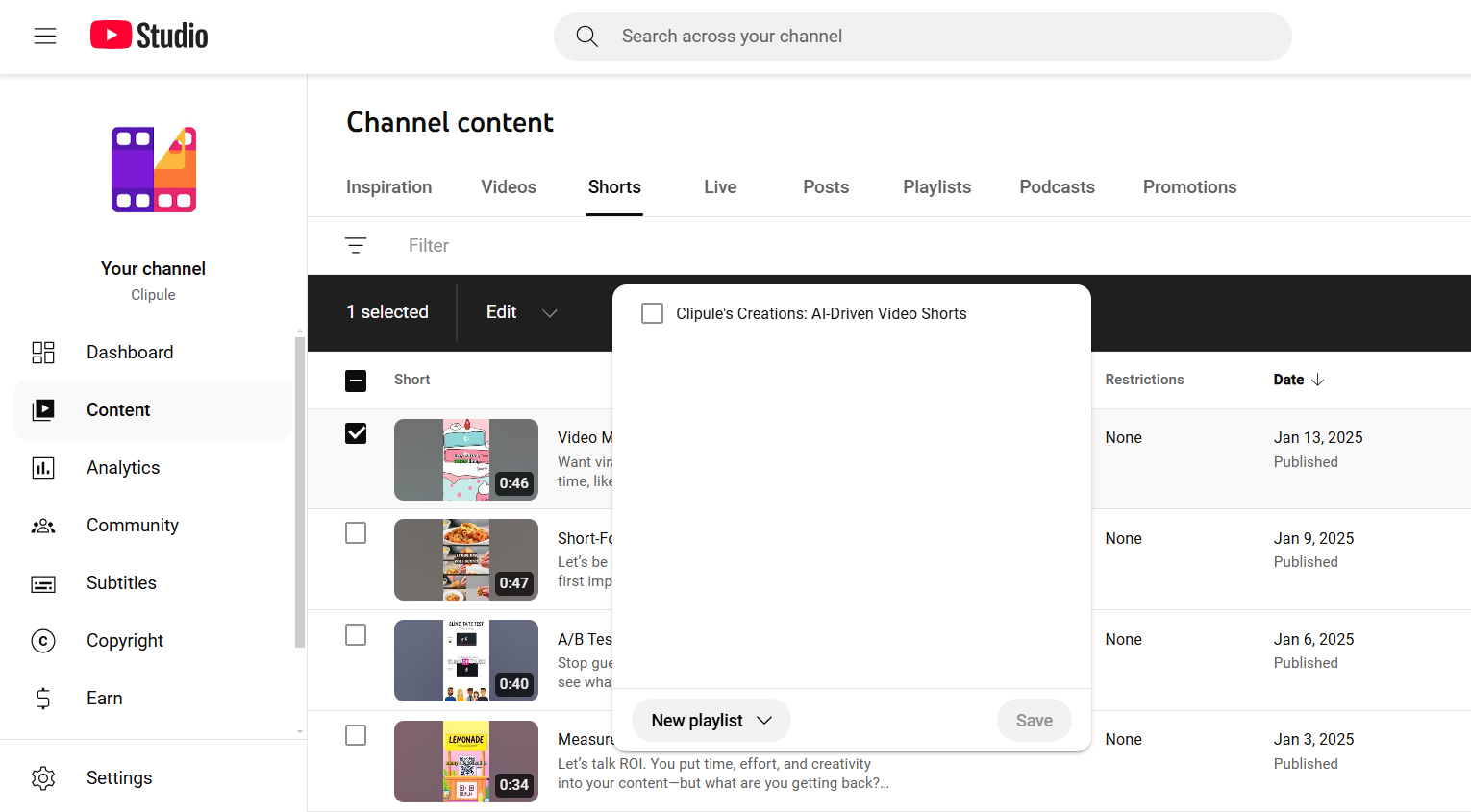Select the Shorts tab
Viewport: 1471px width, 812px height.
[614, 187]
